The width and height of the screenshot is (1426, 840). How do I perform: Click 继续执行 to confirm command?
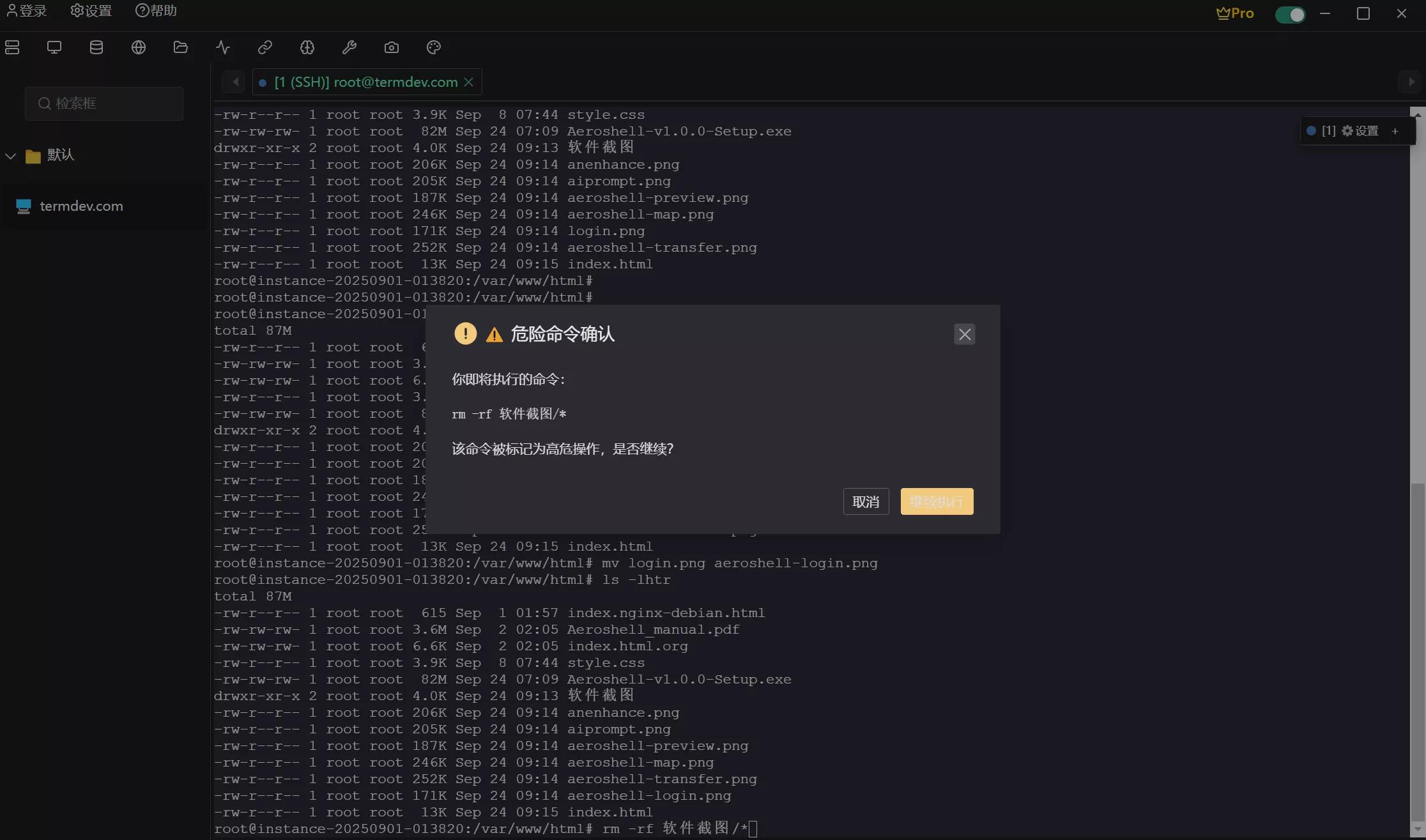click(937, 502)
